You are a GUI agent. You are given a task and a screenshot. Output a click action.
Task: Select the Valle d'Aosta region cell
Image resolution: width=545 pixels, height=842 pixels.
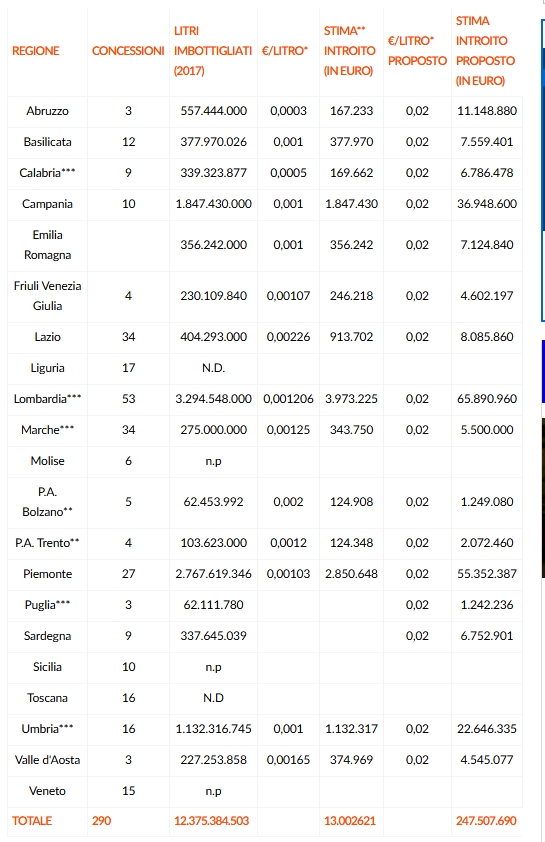47,760
